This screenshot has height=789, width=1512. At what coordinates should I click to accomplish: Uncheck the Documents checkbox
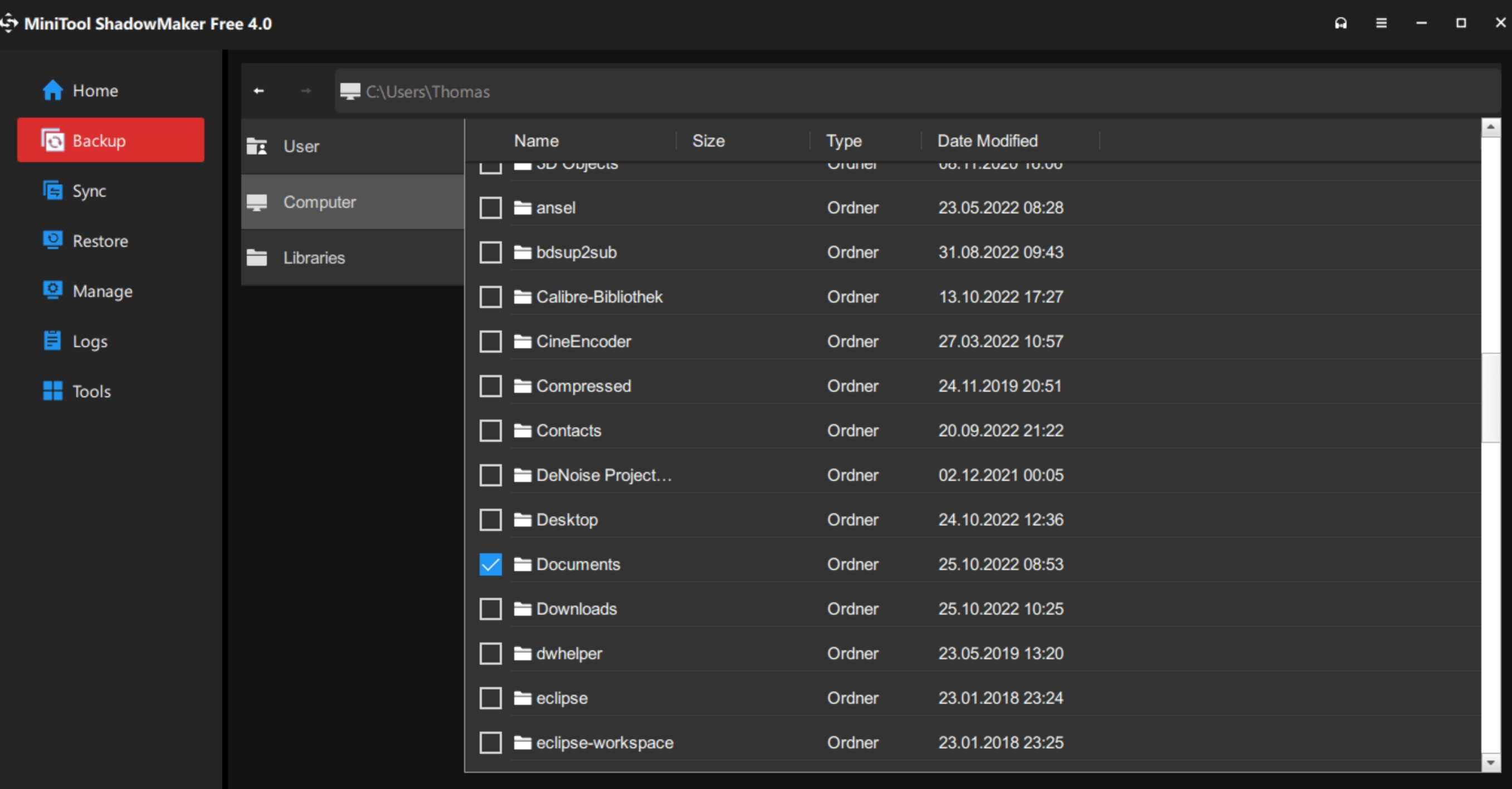coord(490,565)
